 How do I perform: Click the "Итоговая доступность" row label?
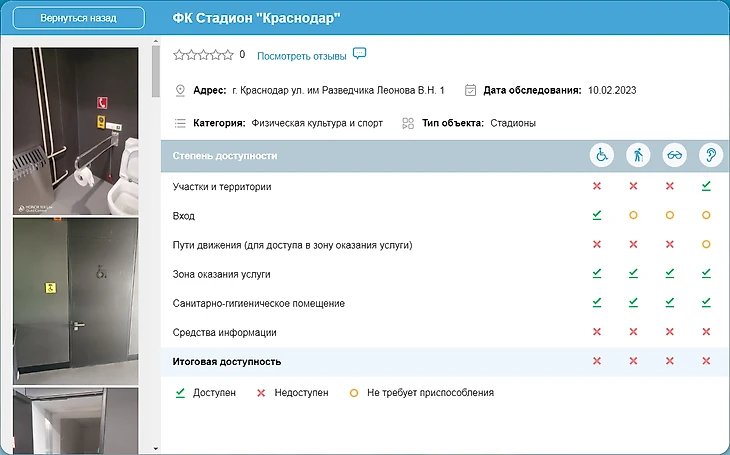(227, 361)
